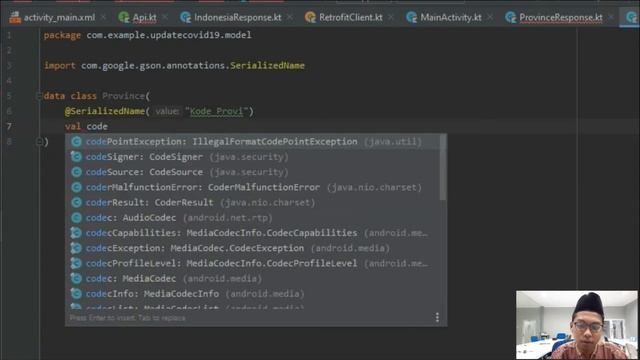
Task: Click the class icon beside codecCapabilities
Action: coord(76,233)
